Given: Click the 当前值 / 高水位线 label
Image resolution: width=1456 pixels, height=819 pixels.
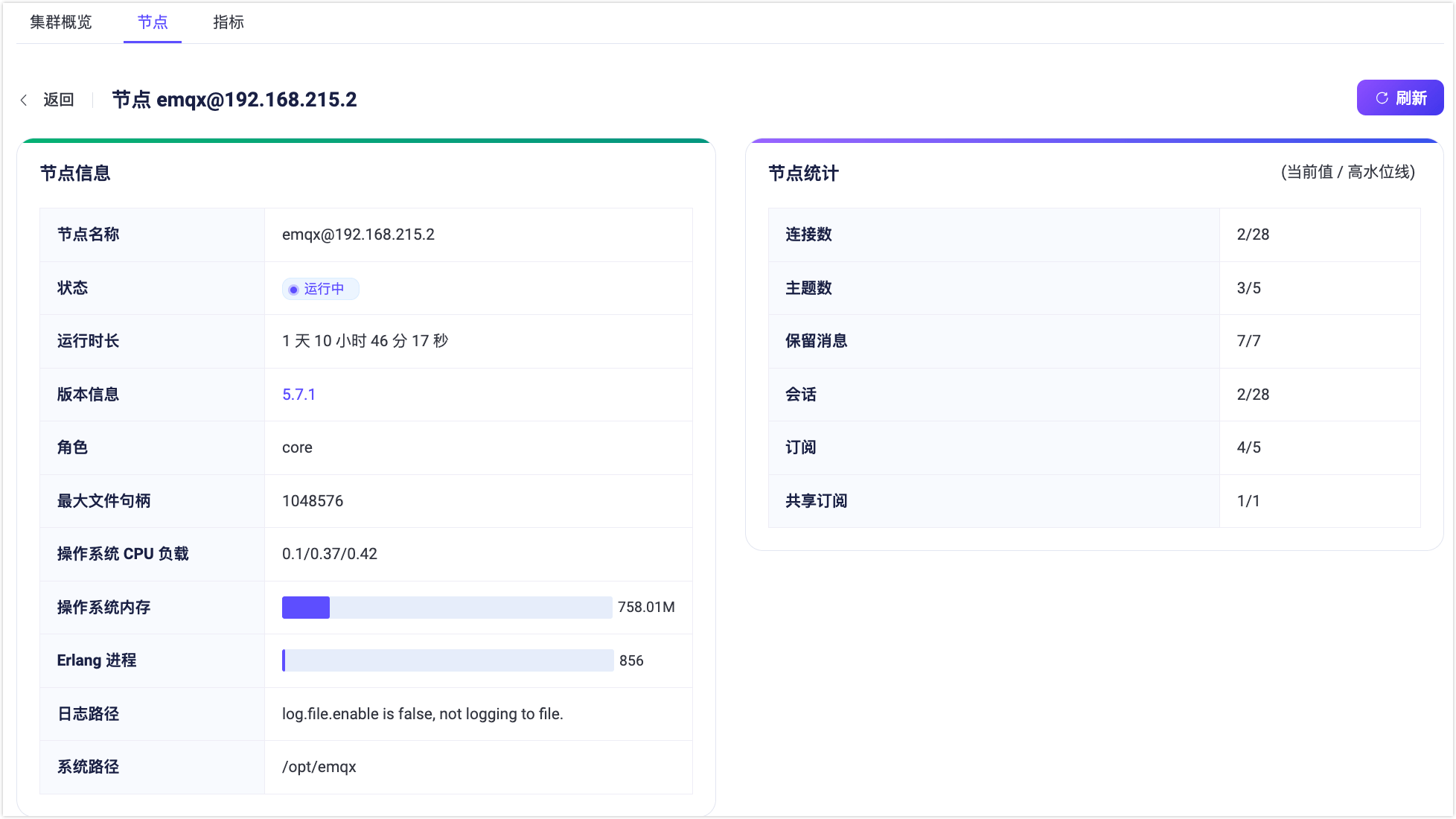Looking at the screenshot, I should coord(1347,172).
